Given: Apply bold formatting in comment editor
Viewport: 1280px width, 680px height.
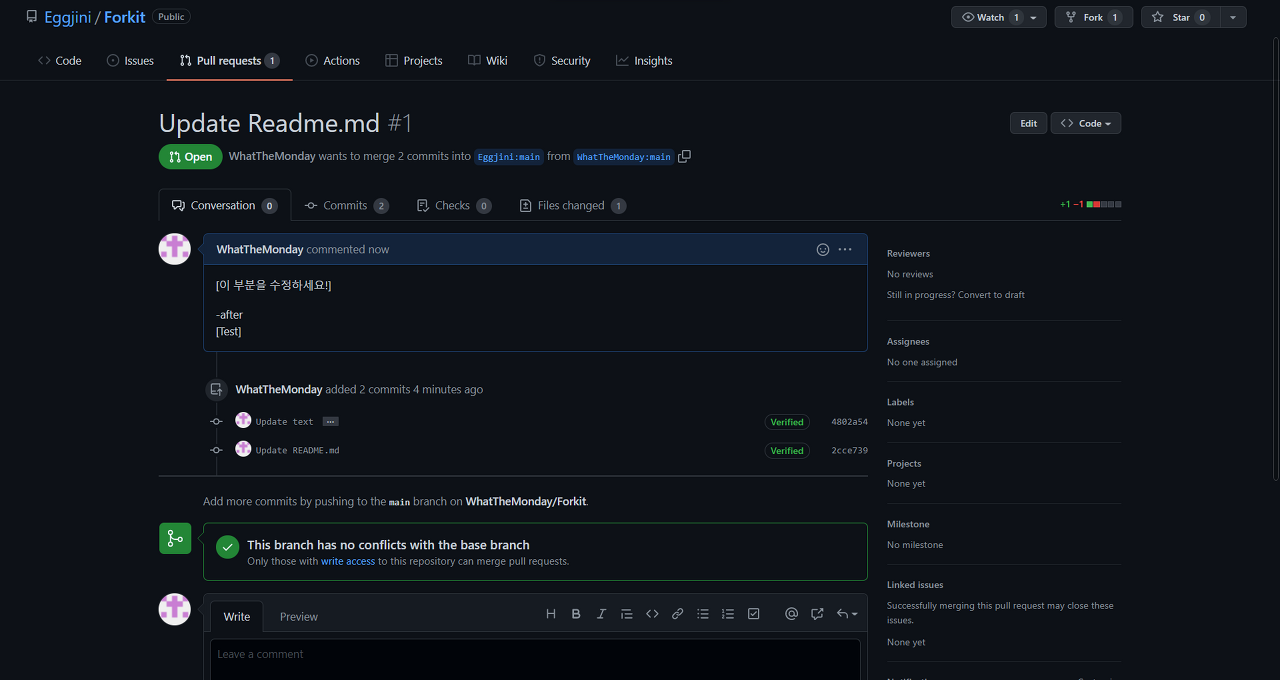Looking at the screenshot, I should coord(576,614).
